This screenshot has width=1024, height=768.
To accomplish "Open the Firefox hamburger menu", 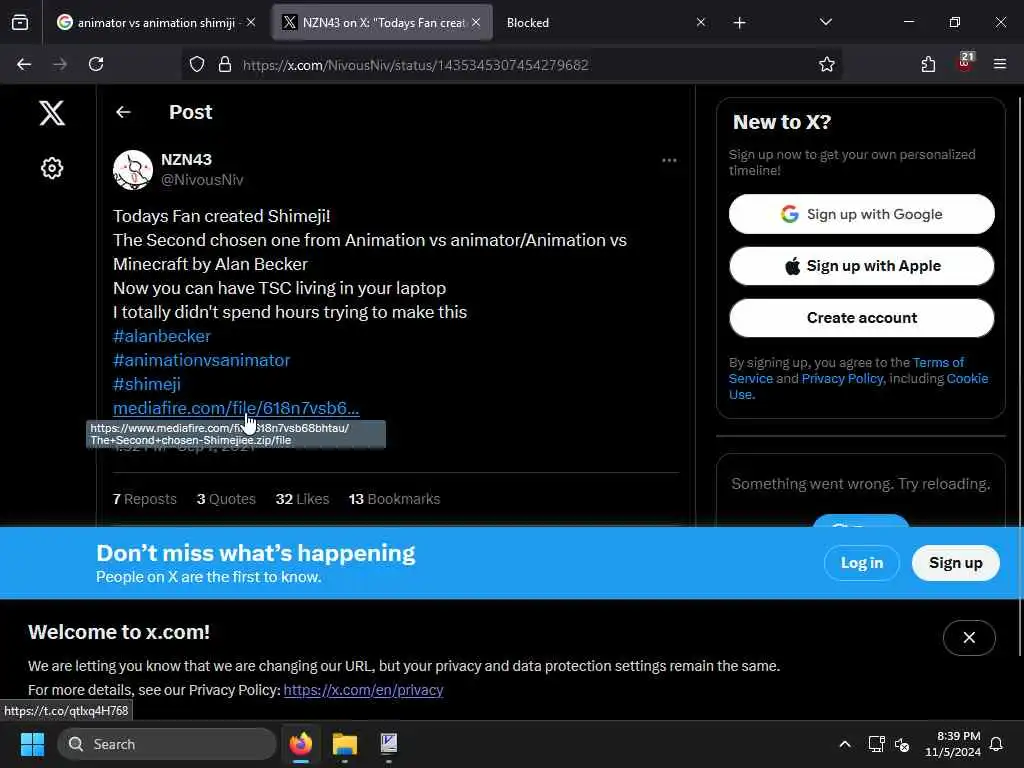I will (x=999, y=64).
